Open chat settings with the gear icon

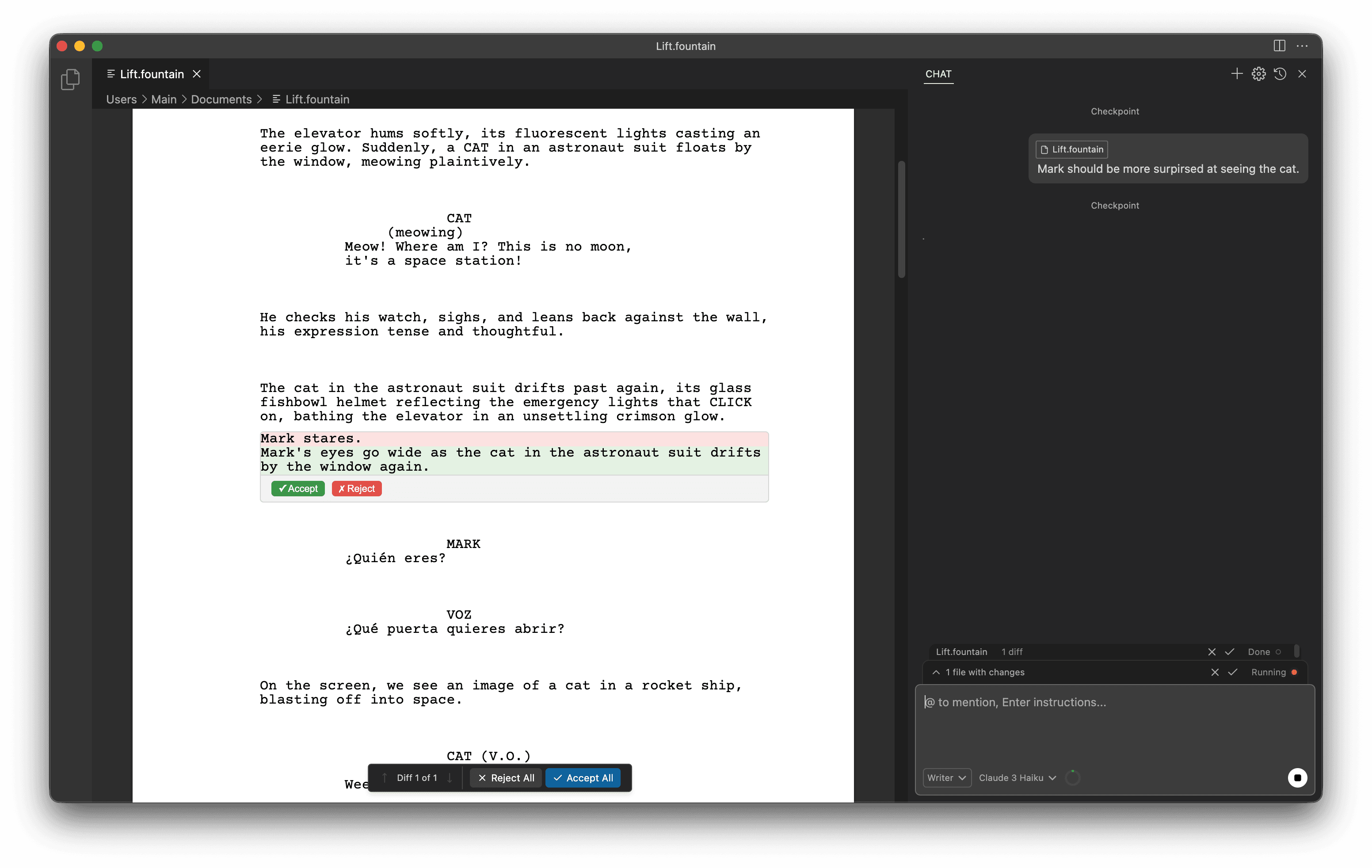pos(1258,73)
